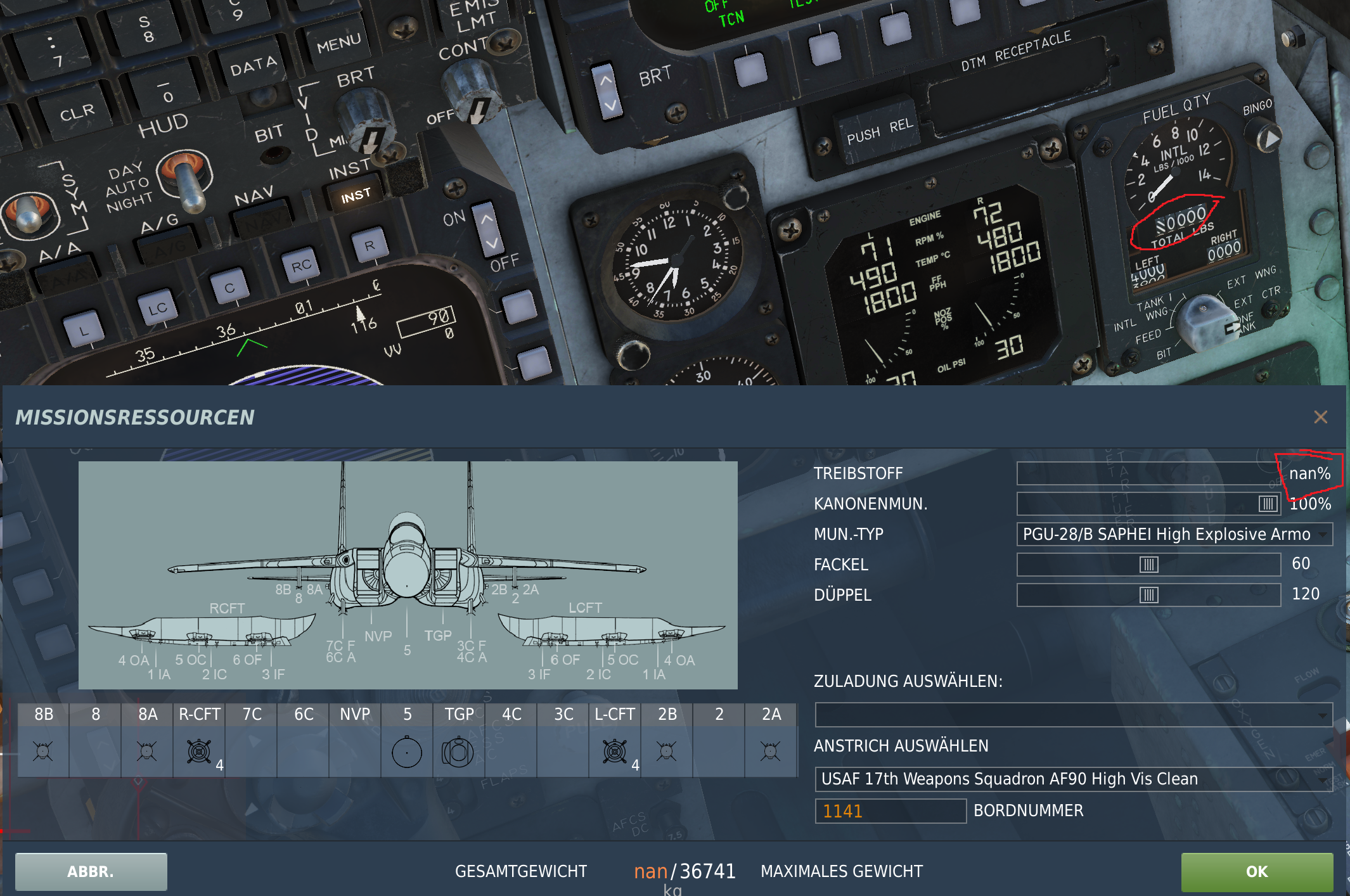Open the MUN.-TYP ammunition dropdown
The height and width of the screenshot is (896, 1350).
1174,534
